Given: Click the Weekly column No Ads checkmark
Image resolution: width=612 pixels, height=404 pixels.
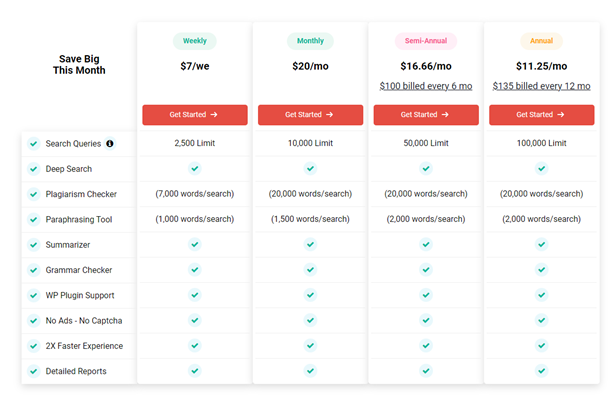Looking at the screenshot, I should [195, 320].
